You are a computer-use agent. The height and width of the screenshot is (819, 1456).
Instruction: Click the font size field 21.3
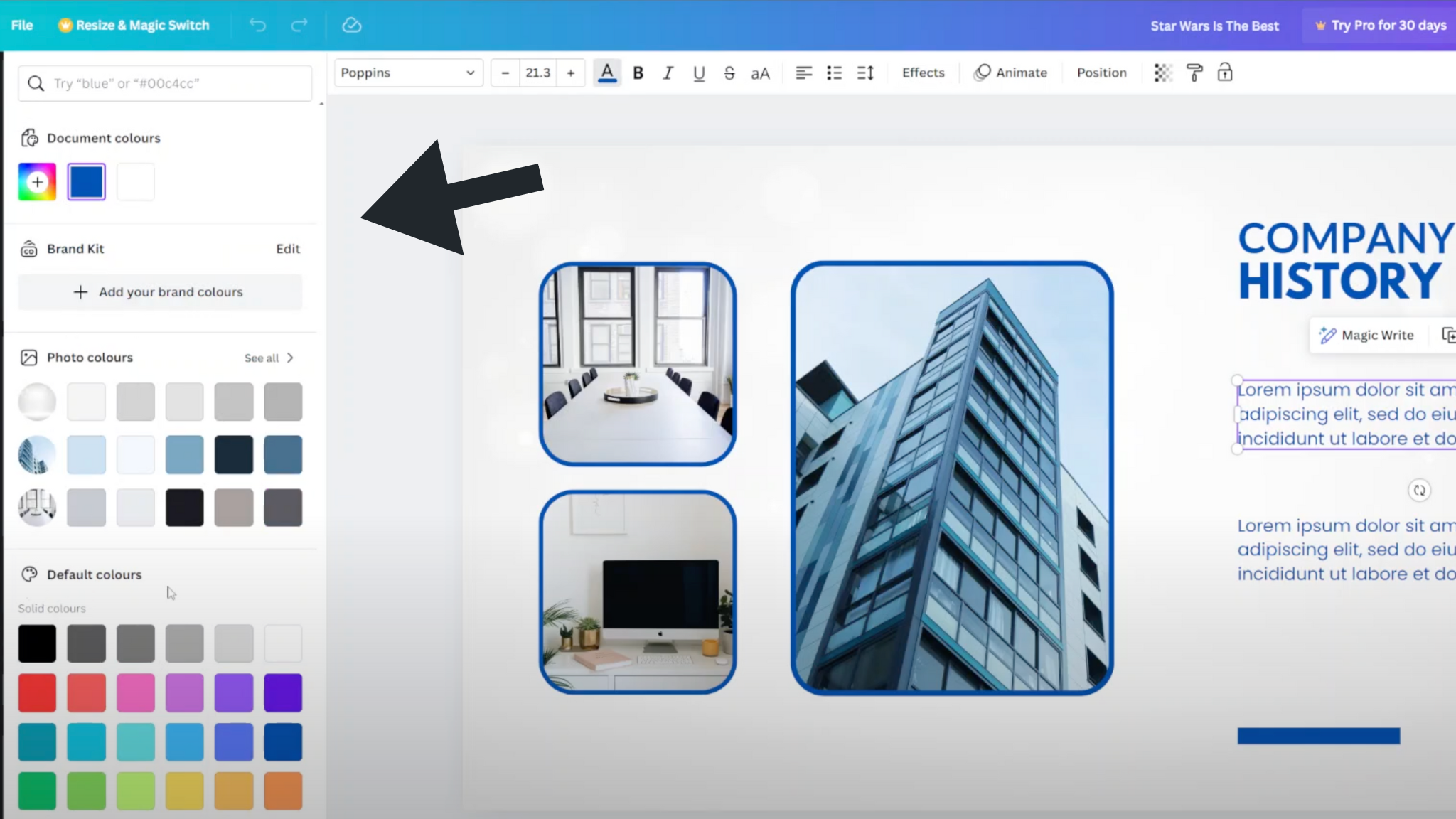538,73
